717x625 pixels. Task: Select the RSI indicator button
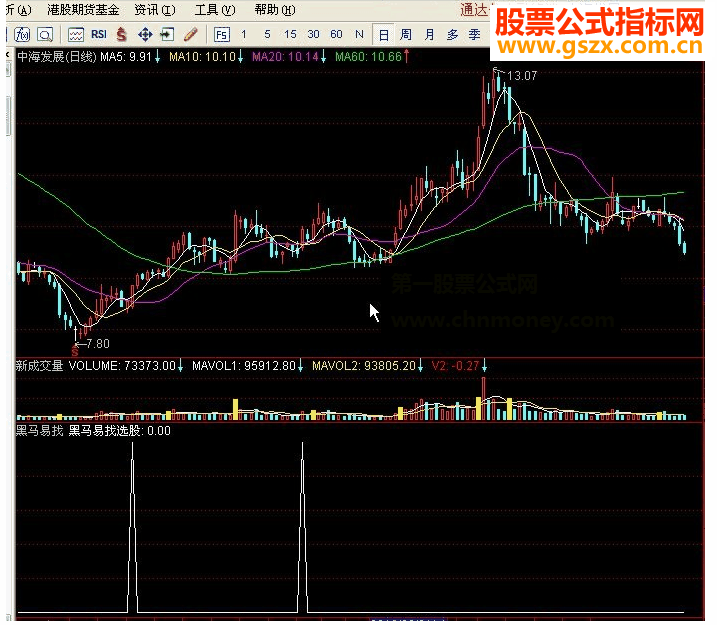tap(99, 34)
